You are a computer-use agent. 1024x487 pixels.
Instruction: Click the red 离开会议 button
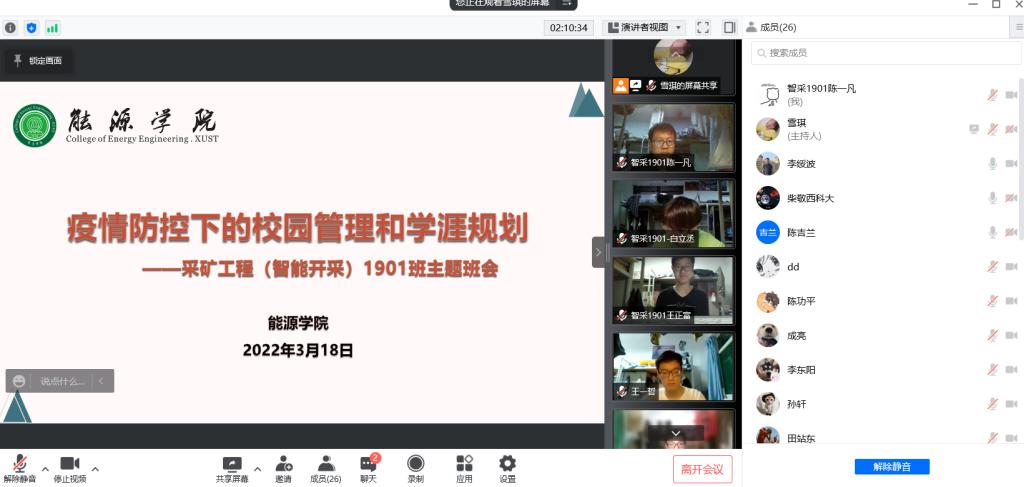tap(702, 469)
